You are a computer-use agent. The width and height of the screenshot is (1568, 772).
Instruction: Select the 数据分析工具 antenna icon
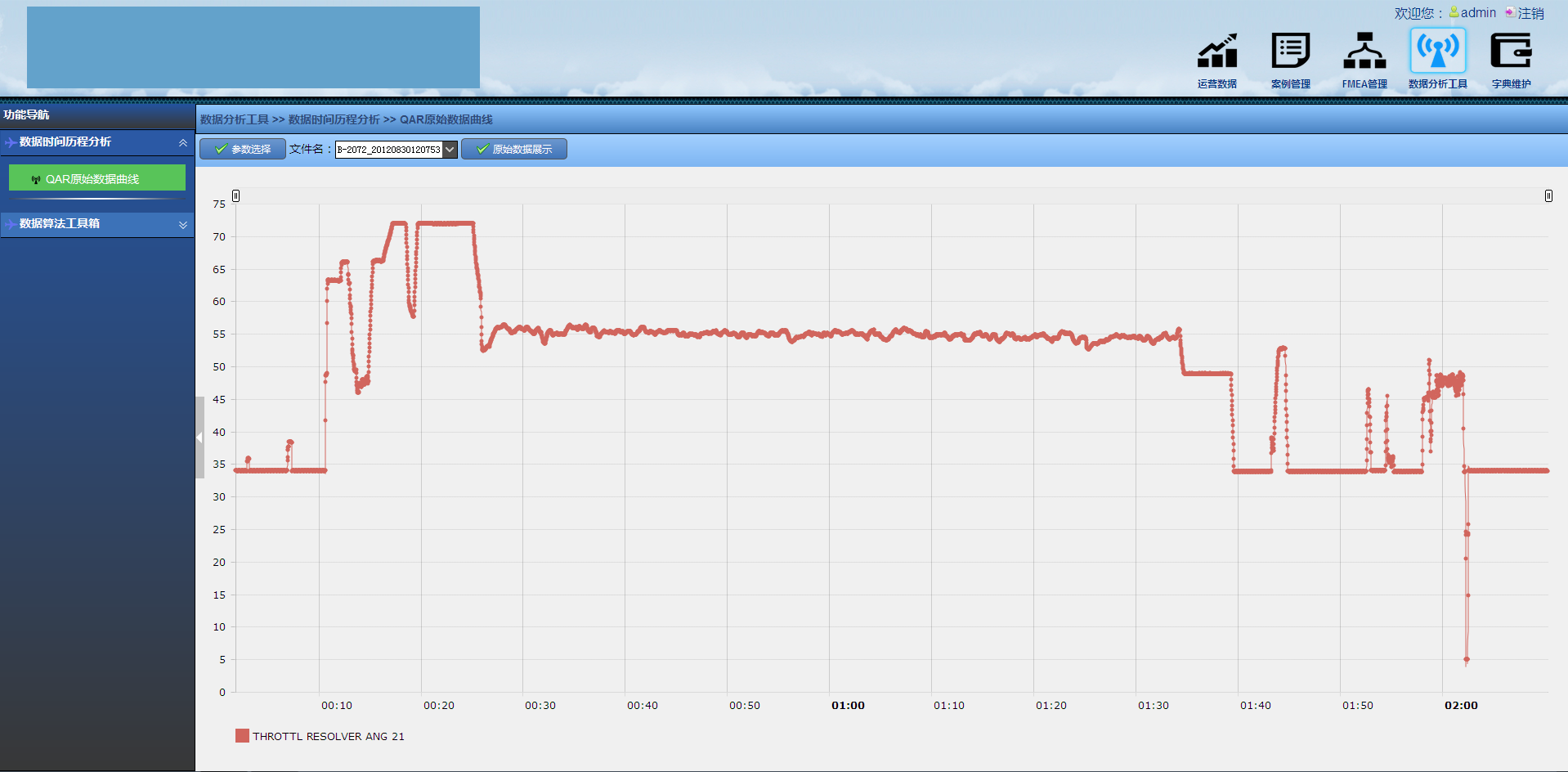(x=1437, y=51)
